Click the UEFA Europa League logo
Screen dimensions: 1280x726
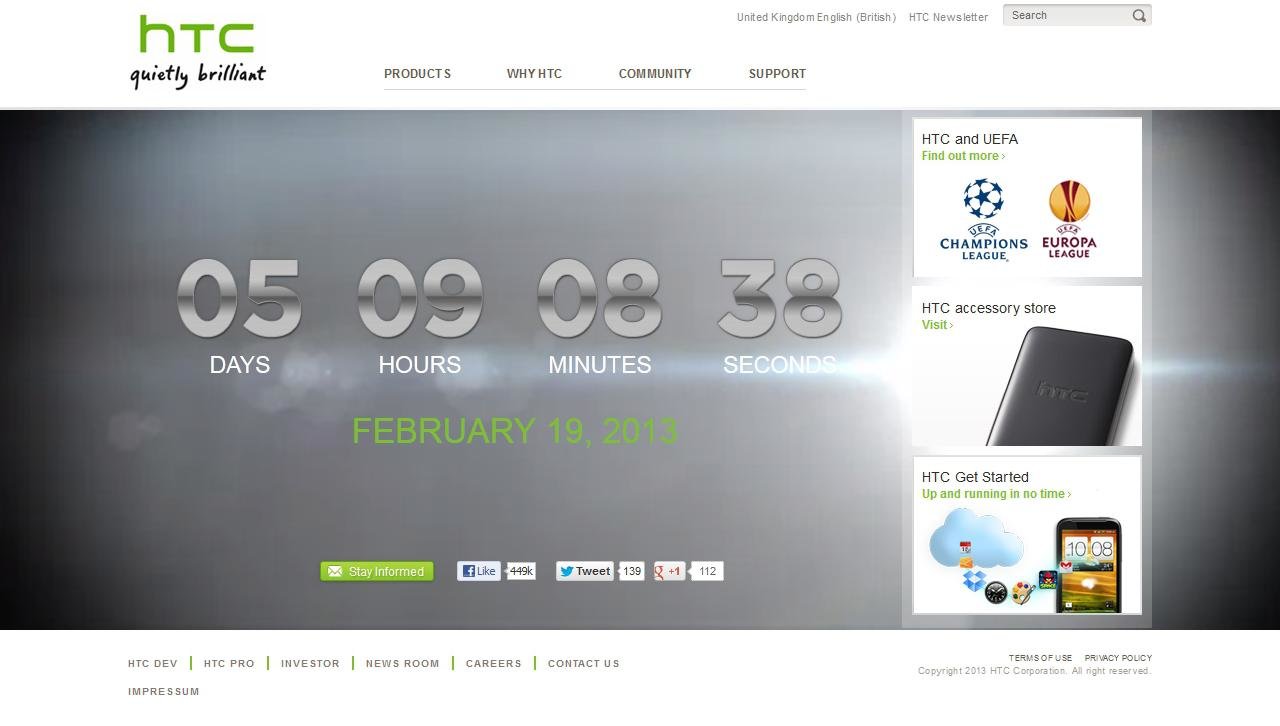1069,220
